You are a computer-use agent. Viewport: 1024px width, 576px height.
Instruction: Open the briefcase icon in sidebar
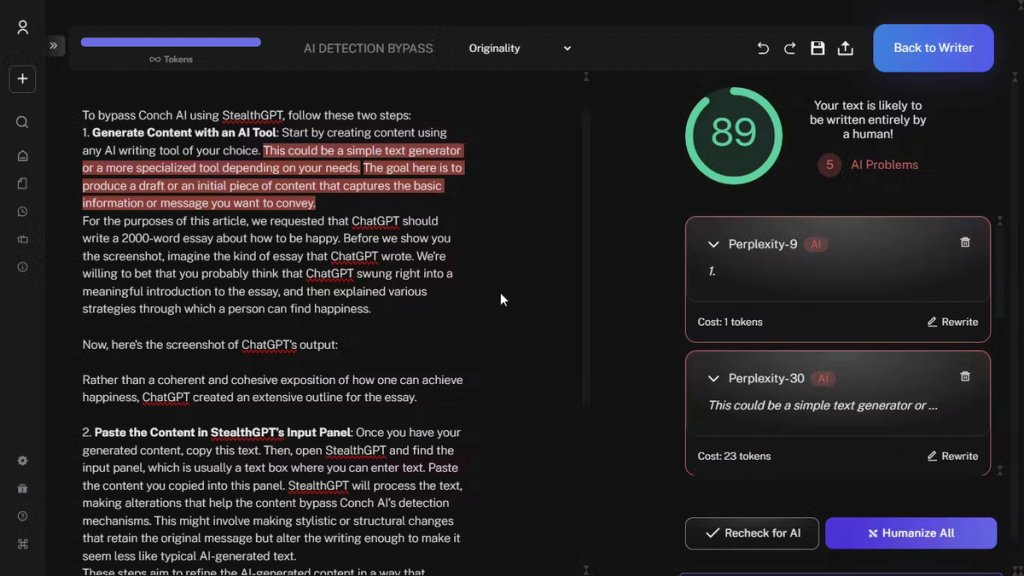point(22,240)
